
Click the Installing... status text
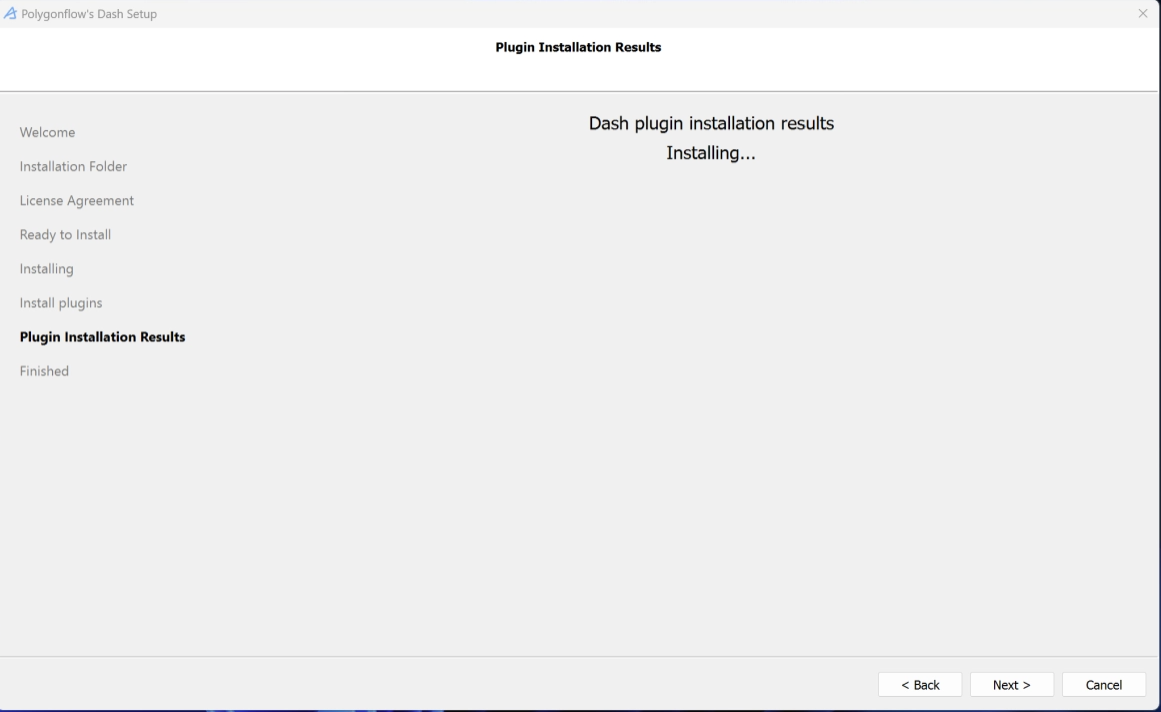[711, 153]
